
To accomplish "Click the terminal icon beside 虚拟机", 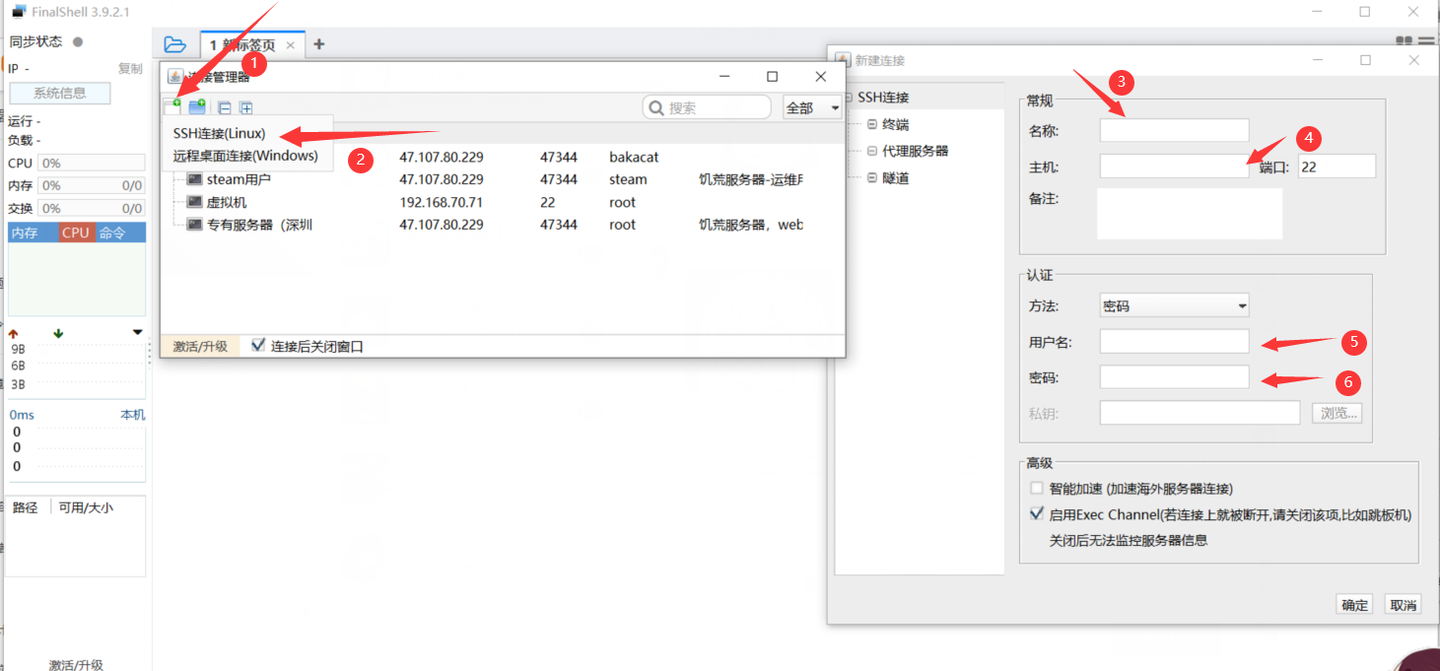I will click(x=195, y=202).
